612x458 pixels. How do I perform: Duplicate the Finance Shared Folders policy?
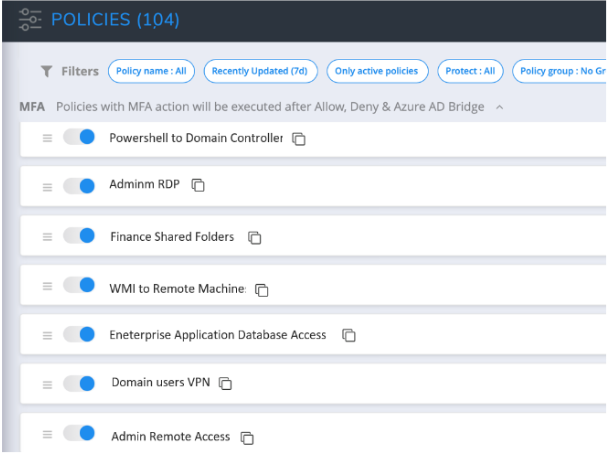(x=254, y=237)
